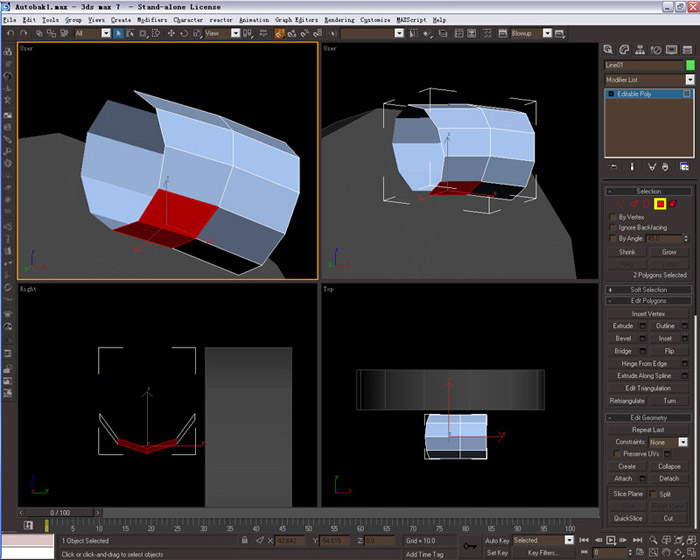Screen dimensions: 700x560
Task: Open the Utilities command panel tab
Action: [x=688, y=50]
